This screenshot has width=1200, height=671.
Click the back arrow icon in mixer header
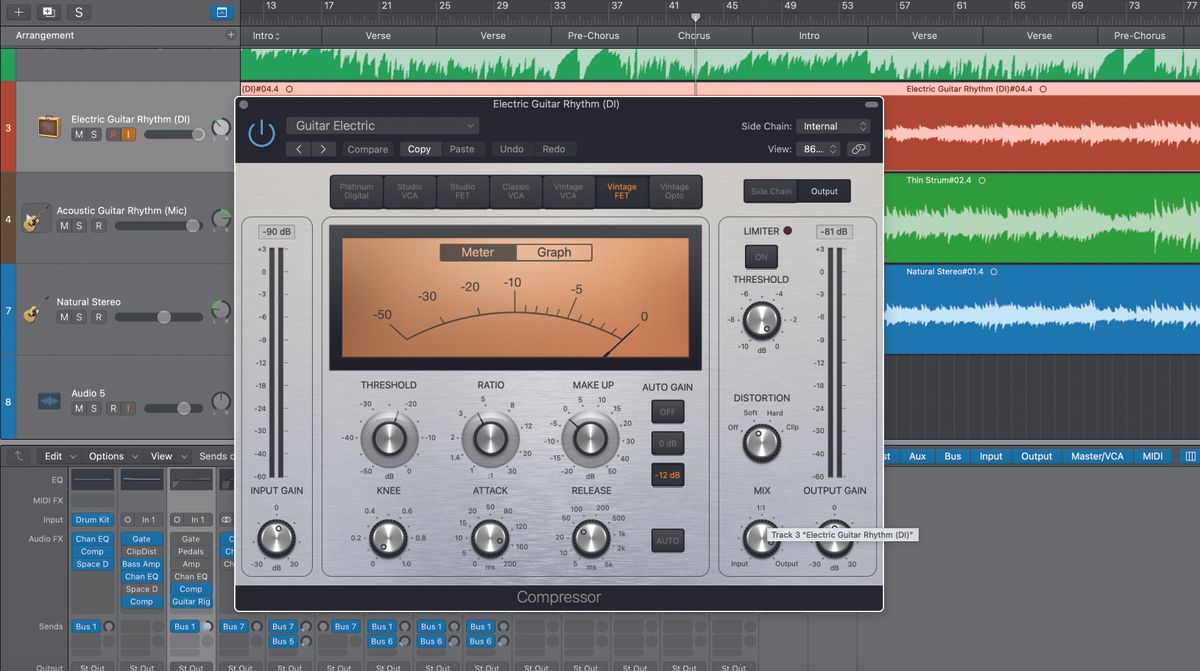(17, 455)
